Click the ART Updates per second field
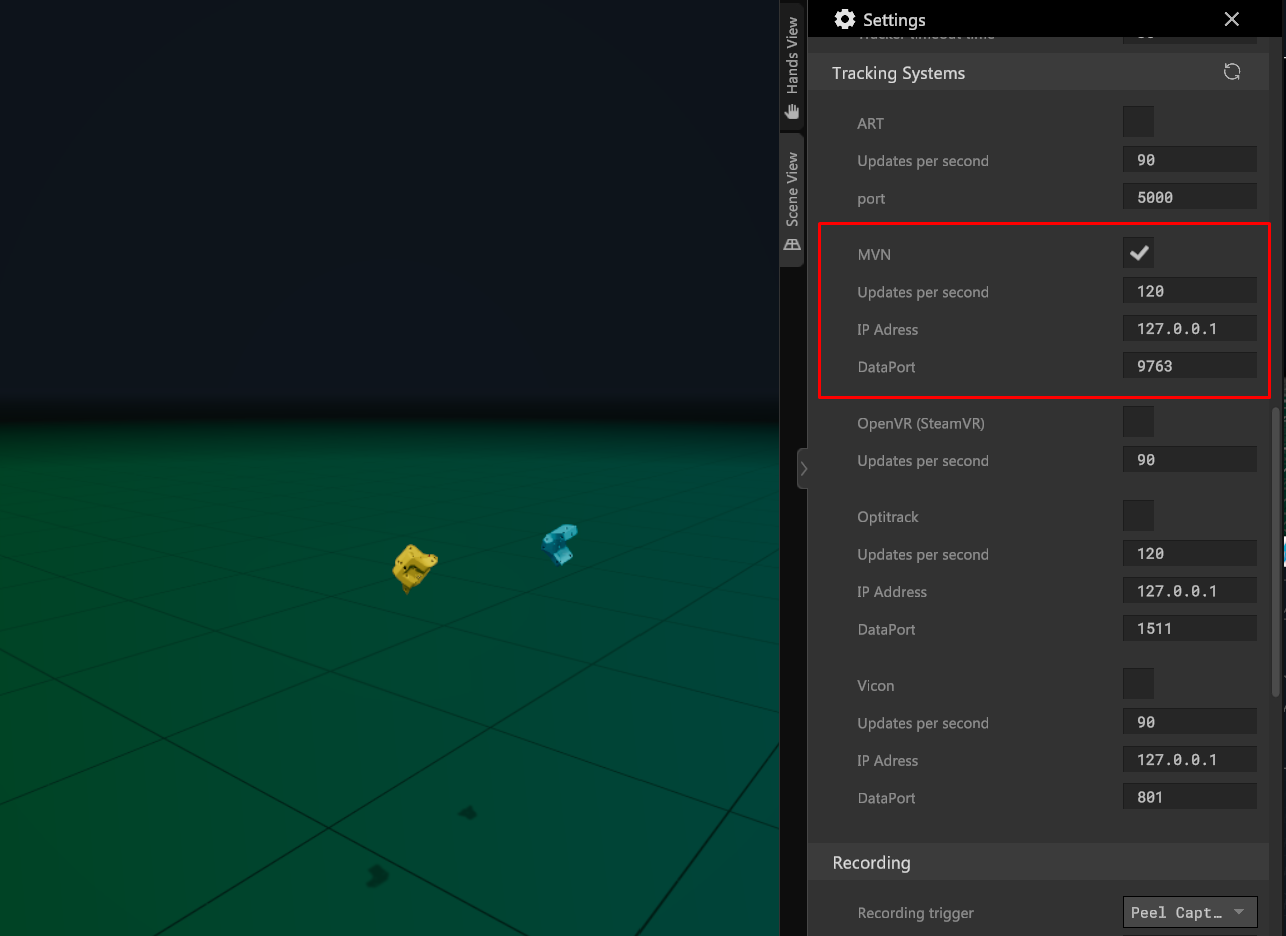This screenshot has height=936, width=1286. point(1190,160)
